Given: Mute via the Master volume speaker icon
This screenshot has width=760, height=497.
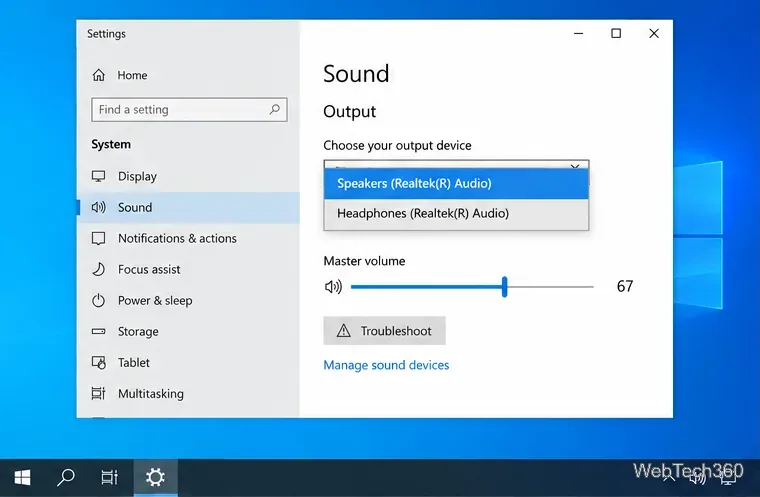Looking at the screenshot, I should [x=333, y=287].
